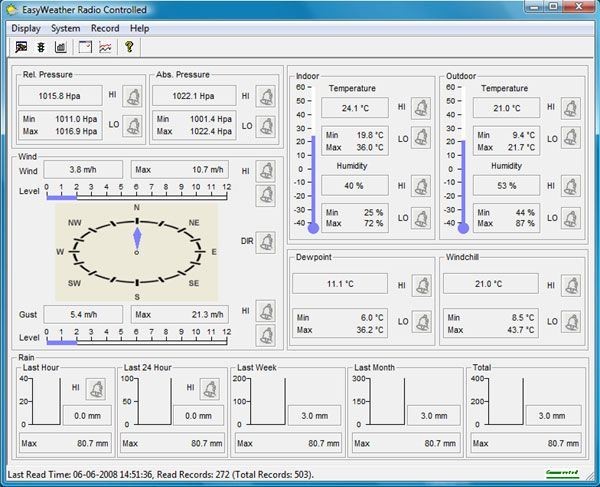Toggle Last Hour rain HI alarm bell
Viewport: 600px width, 487px height.
pos(96,389)
